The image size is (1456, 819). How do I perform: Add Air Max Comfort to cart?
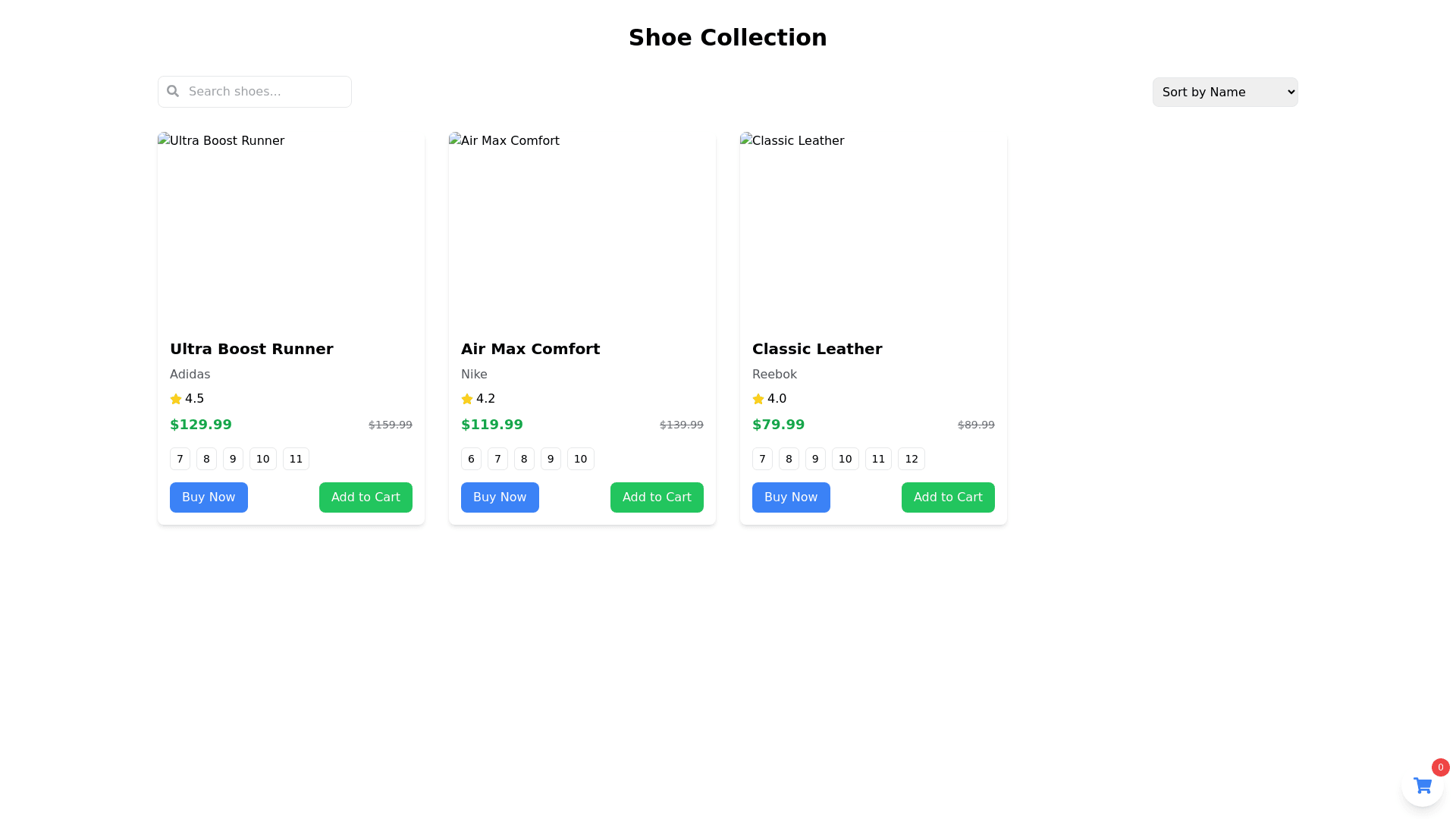(x=657, y=497)
